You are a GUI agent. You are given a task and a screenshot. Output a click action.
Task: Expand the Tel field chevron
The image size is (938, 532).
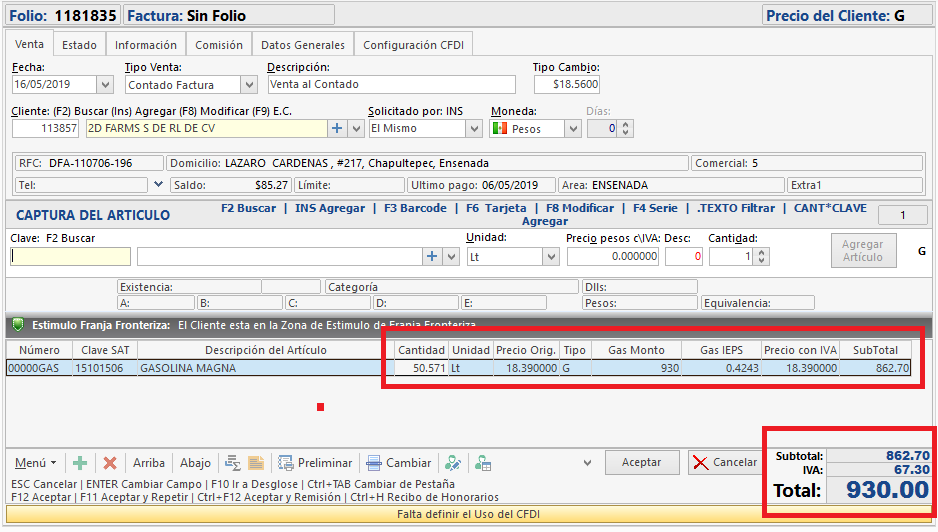(x=158, y=184)
